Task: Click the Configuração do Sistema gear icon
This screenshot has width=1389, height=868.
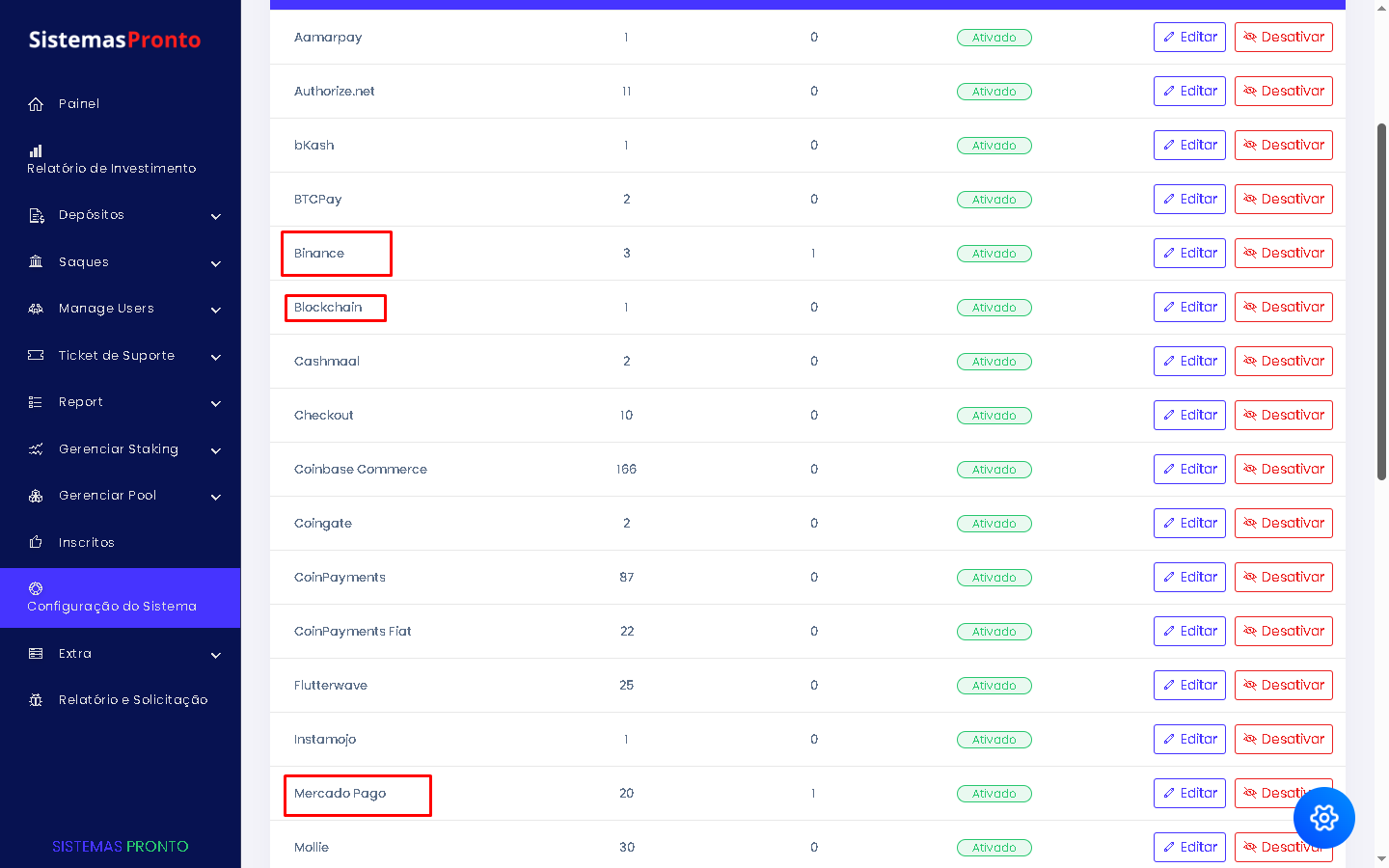Action: pyautogui.click(x=36, y=588)
